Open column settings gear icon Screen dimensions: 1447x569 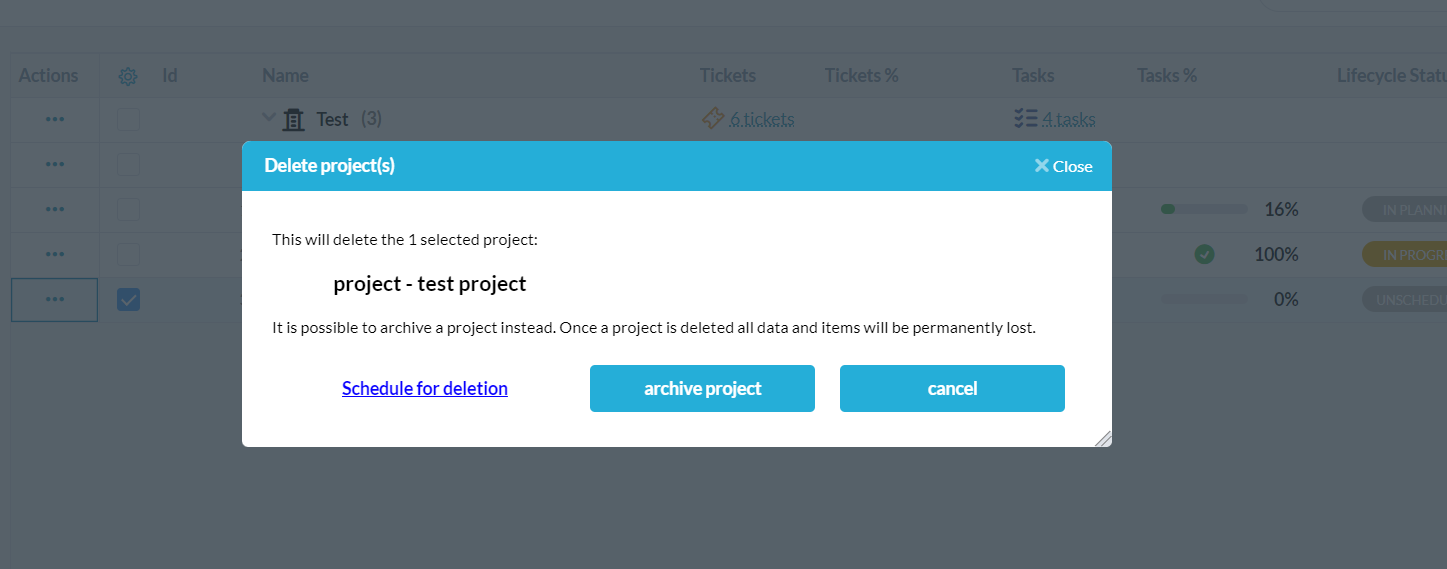pyautogui.click(x=128, y=76)
